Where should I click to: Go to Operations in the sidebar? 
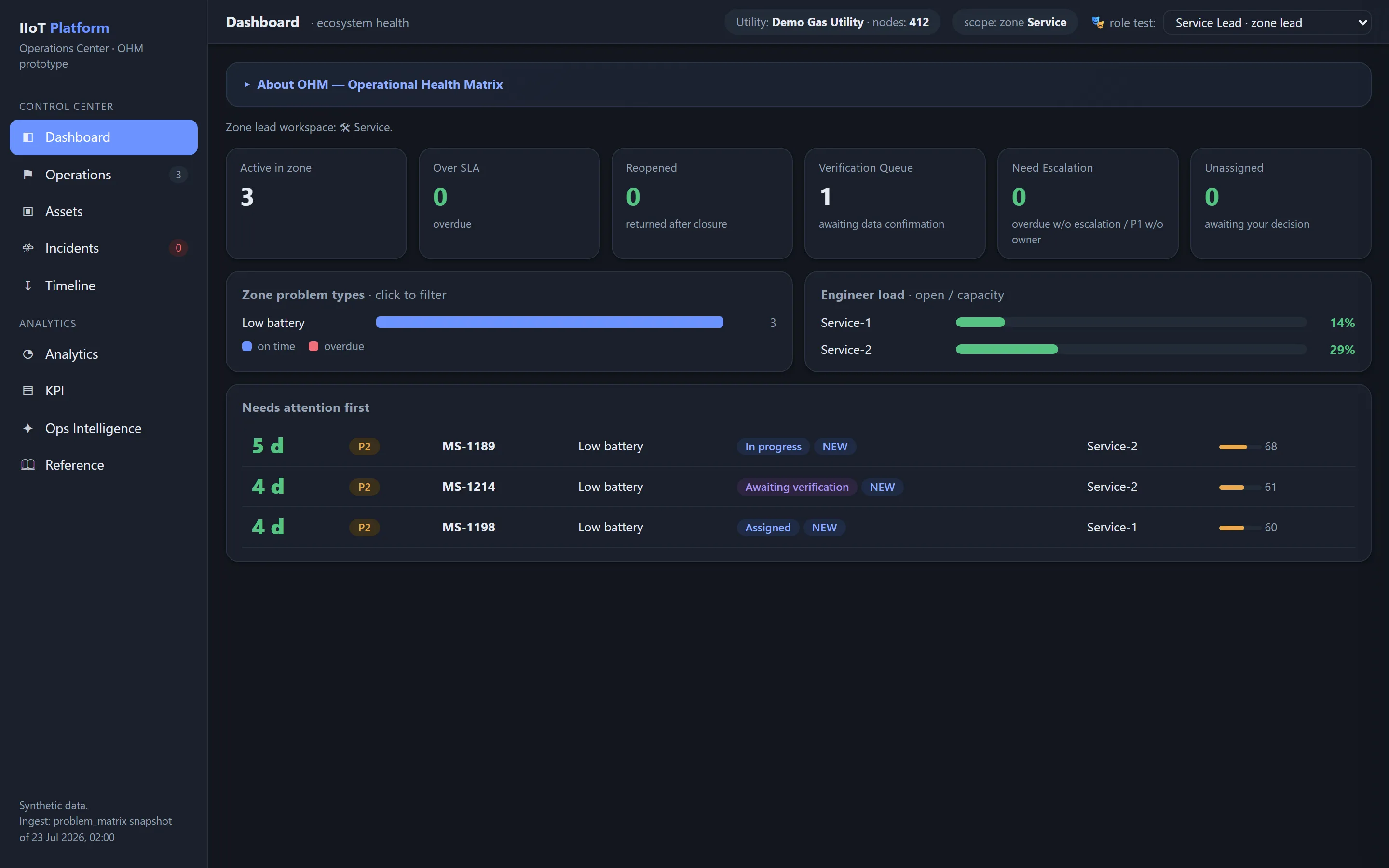coord(103,175)
